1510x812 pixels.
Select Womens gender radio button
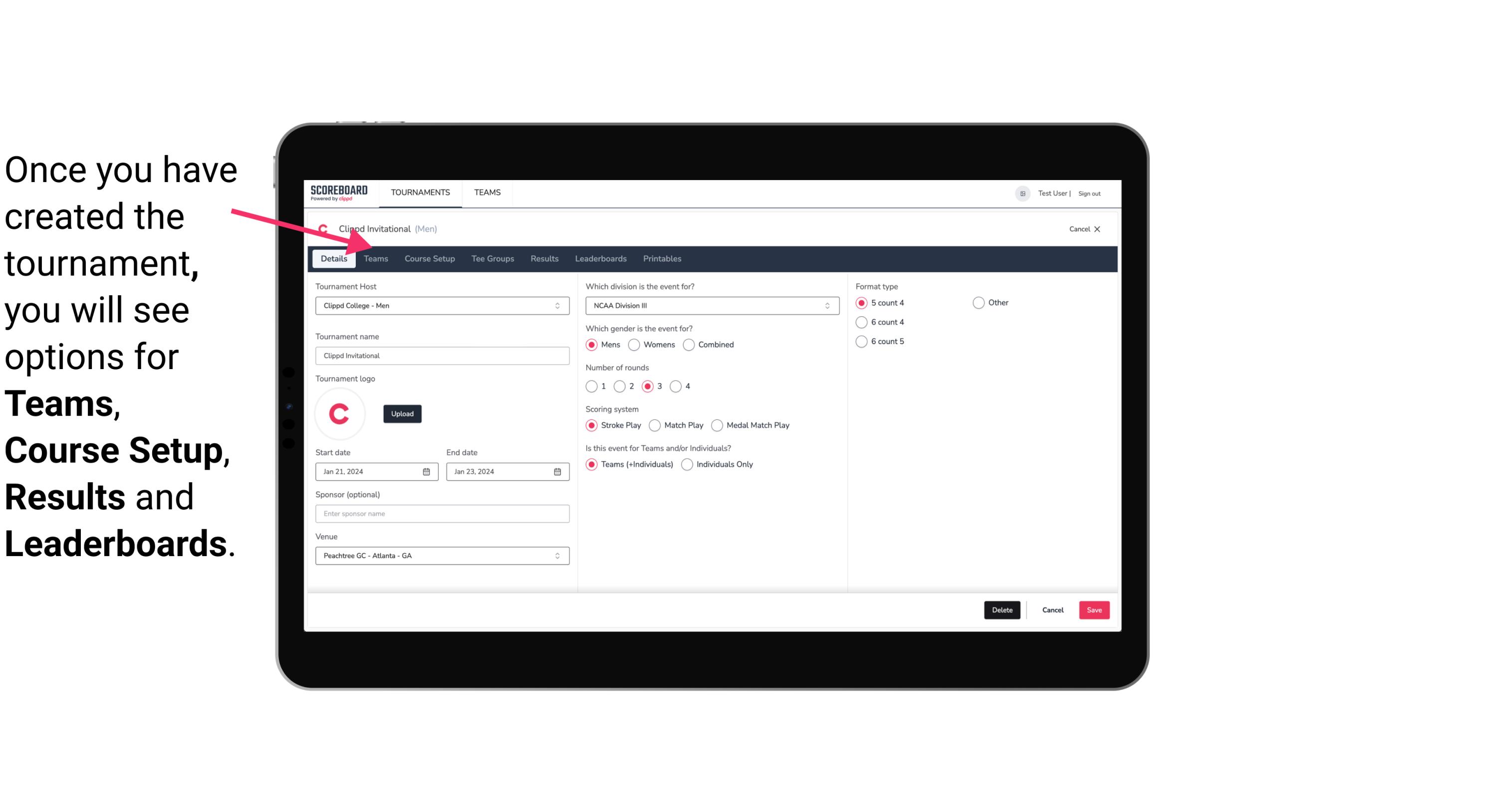tap(635, 345)
